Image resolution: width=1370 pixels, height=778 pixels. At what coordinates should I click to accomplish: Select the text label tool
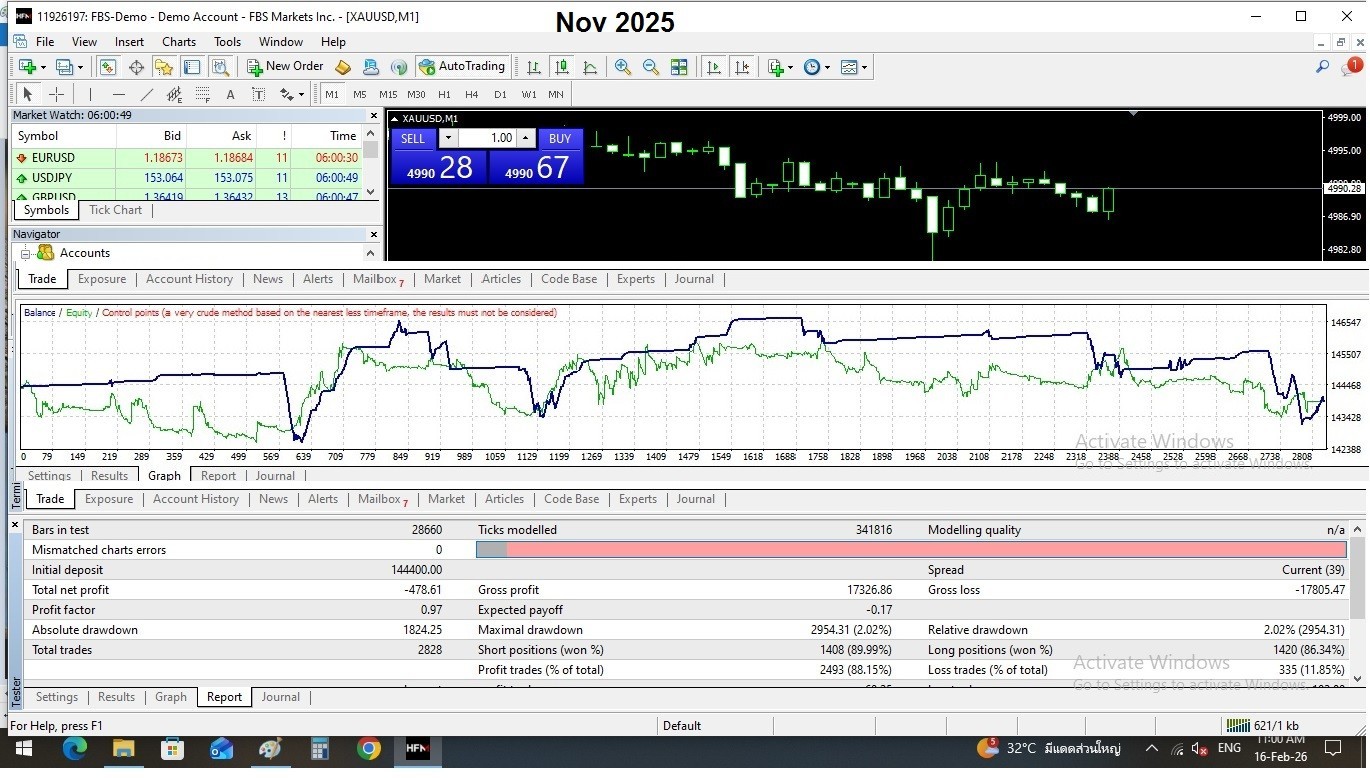tap(258, 94)
